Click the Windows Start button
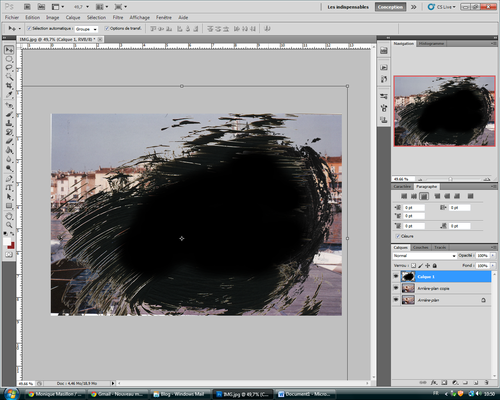500x400 pixels. (10, 393)
